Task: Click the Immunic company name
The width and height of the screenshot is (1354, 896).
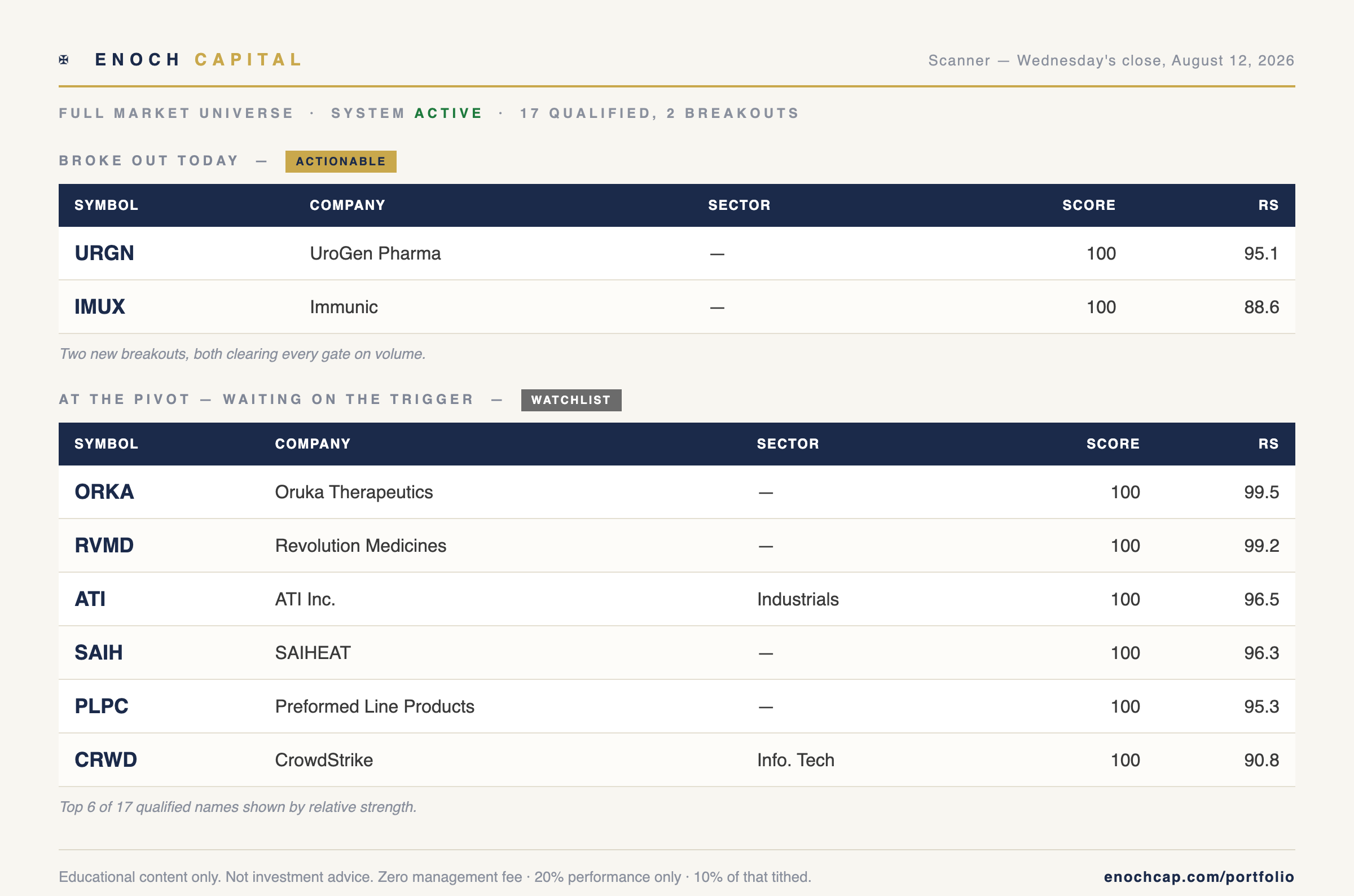Action: [x=344, y=308]
